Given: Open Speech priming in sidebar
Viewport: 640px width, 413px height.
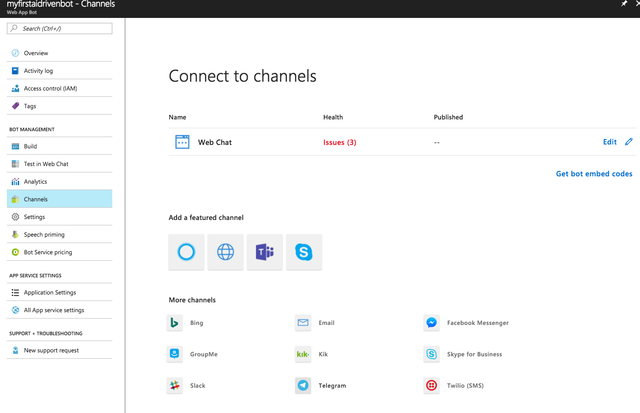Looking at the screenshot, I should point(60,235).
